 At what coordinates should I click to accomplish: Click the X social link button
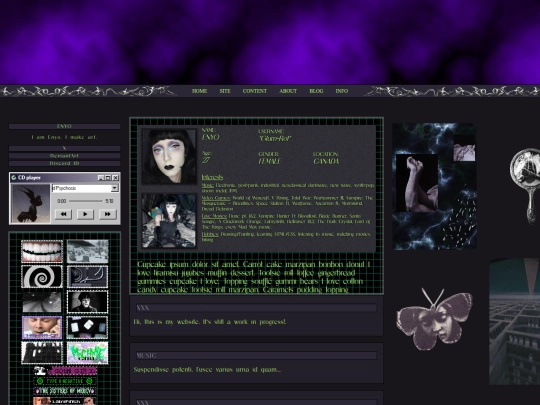pyautogui.click(x=64, y=148)
